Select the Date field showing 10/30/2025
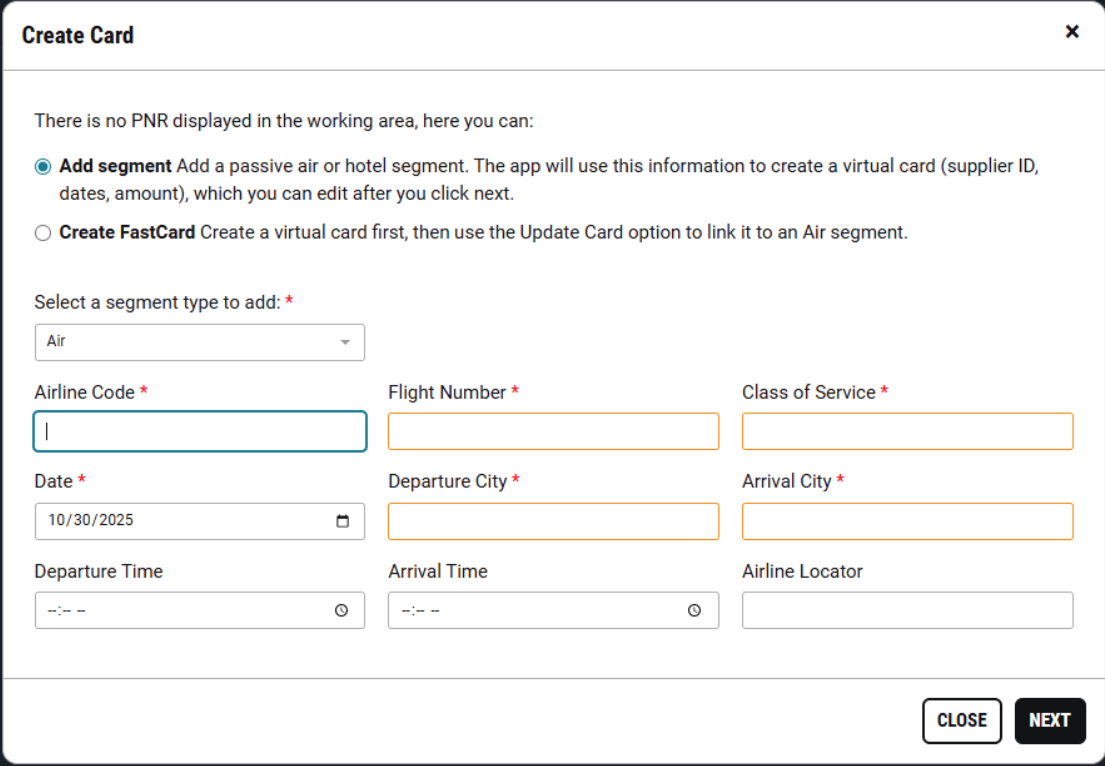Image resolution: width=1105 pixels, height=766 pixels. point(199,521)
